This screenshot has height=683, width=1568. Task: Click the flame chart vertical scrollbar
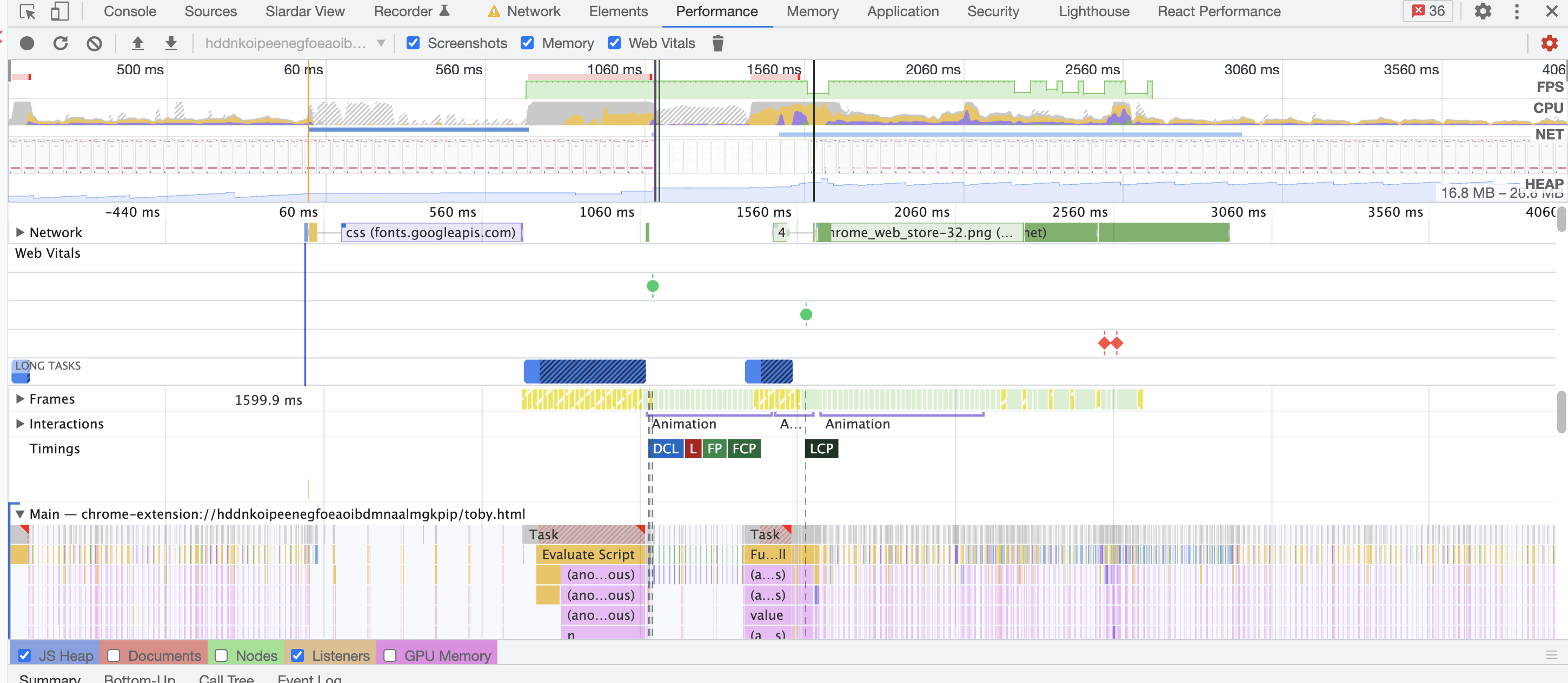coord(1562,411)
